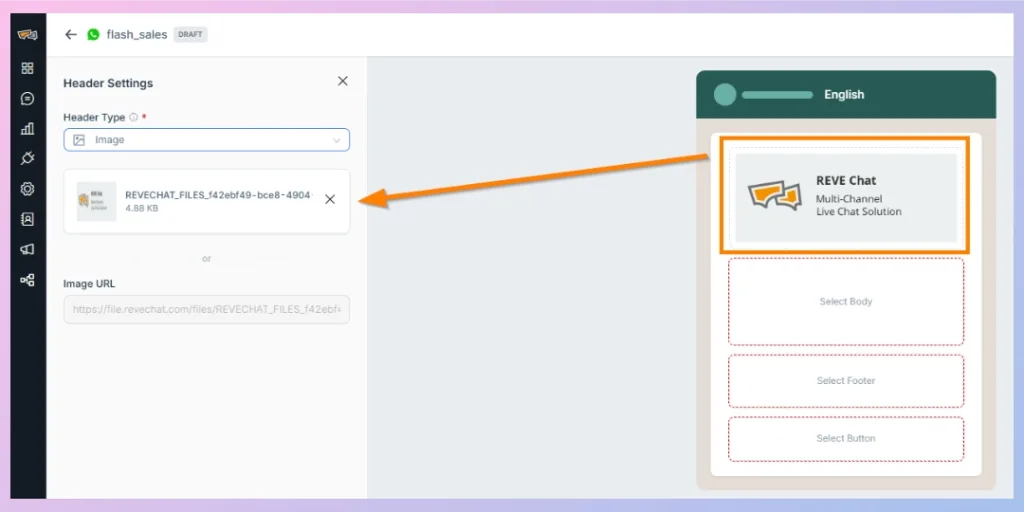
Task: Open the settings gear icon in sidebar
Action: 27,189
